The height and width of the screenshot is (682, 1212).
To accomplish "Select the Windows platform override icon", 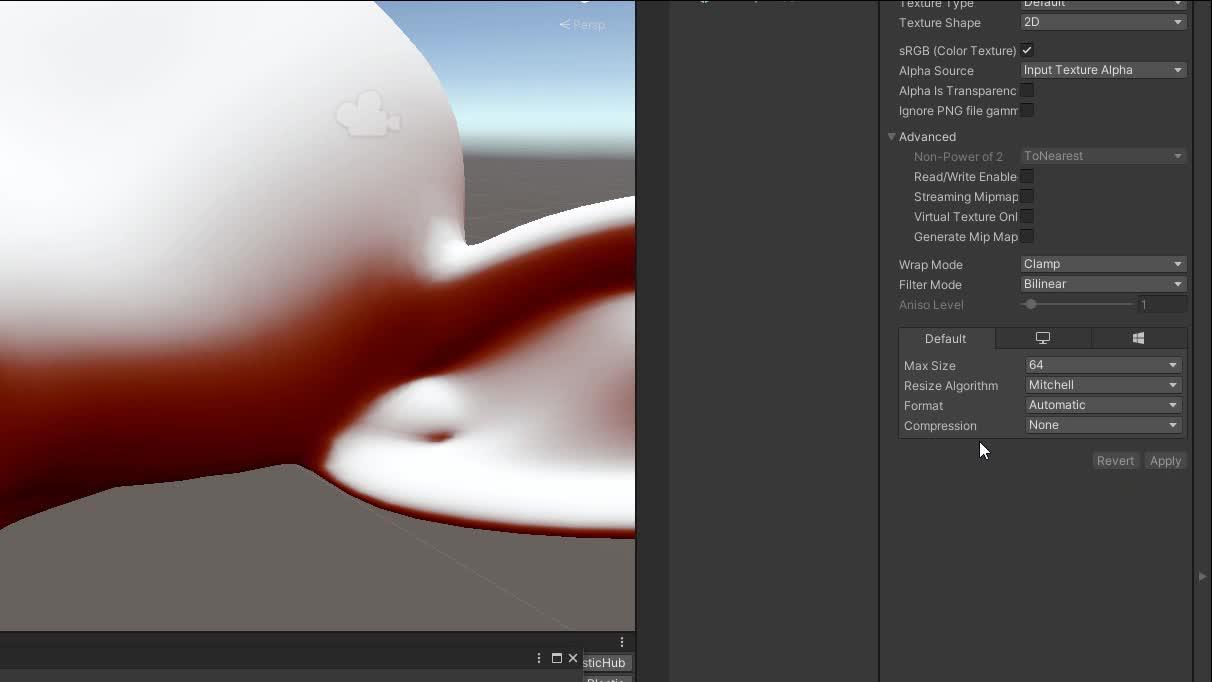I will click(1139, 338).
